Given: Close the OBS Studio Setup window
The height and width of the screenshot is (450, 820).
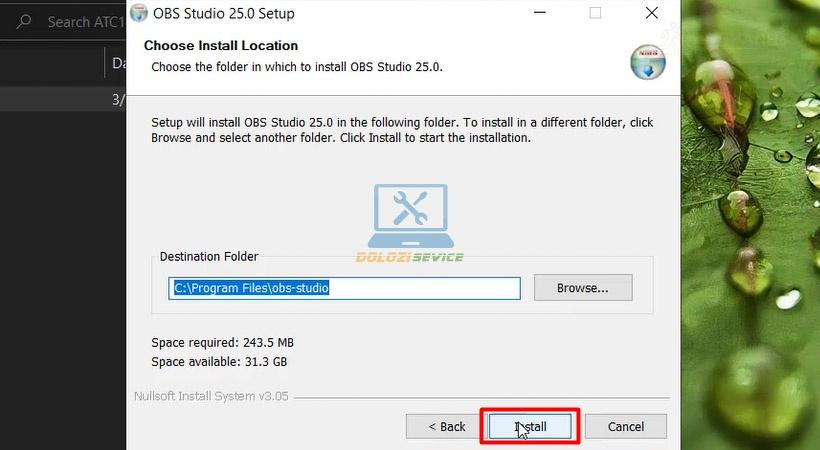Looking at the screenshot, I should pos(652,14).
